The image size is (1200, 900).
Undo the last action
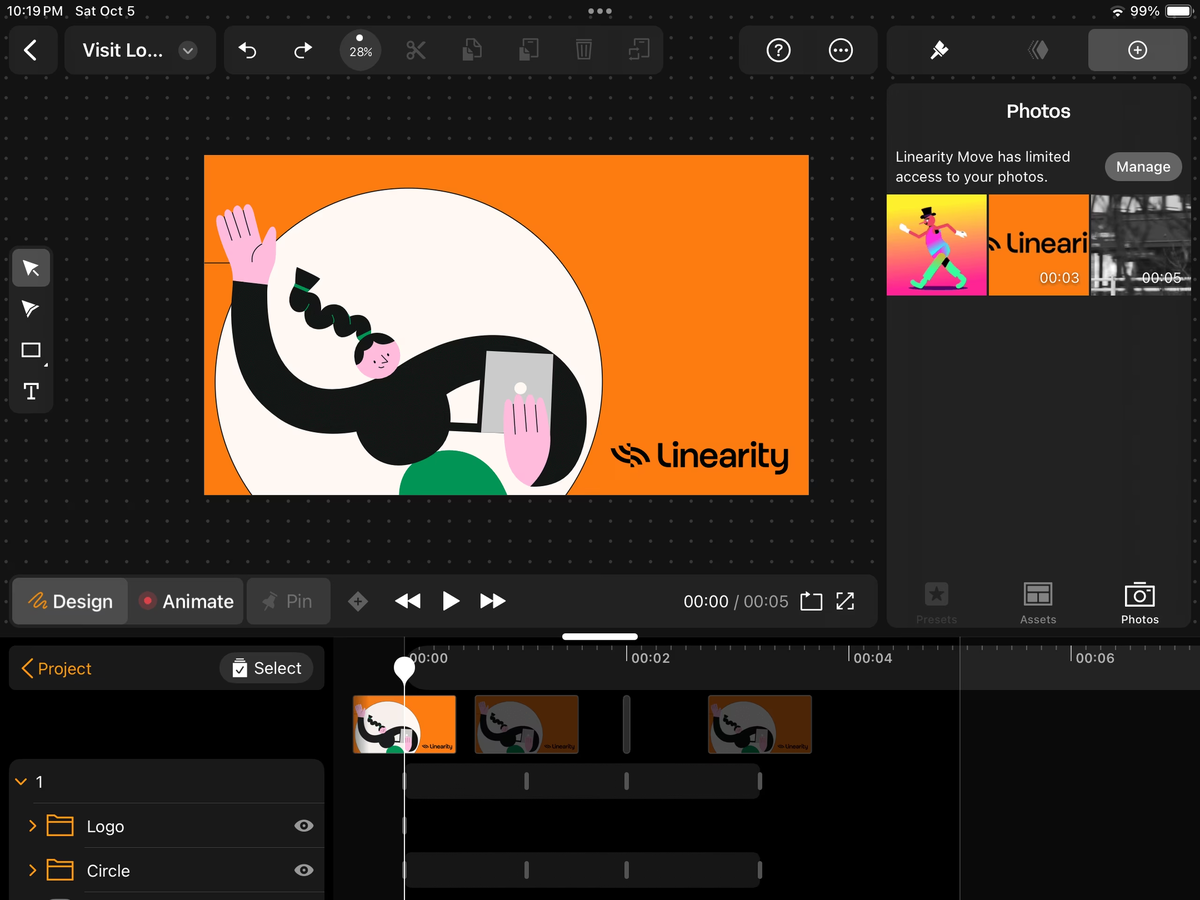[247, 51]
